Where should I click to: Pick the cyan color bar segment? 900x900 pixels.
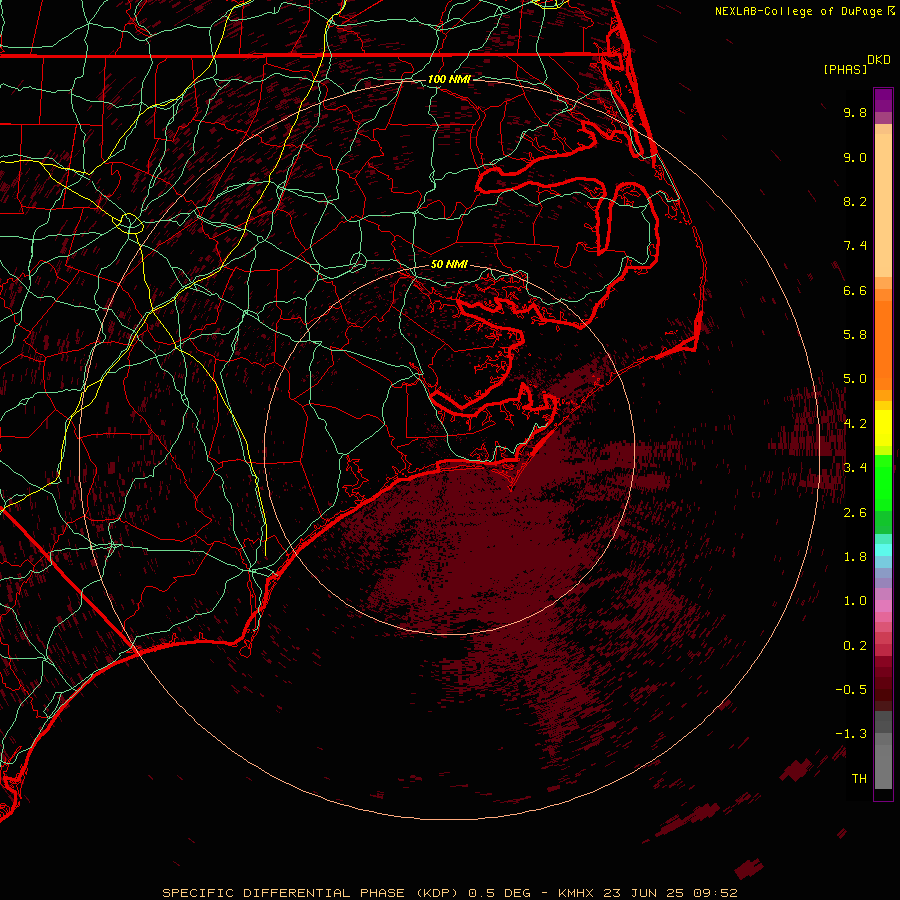[x=883, y=550]
